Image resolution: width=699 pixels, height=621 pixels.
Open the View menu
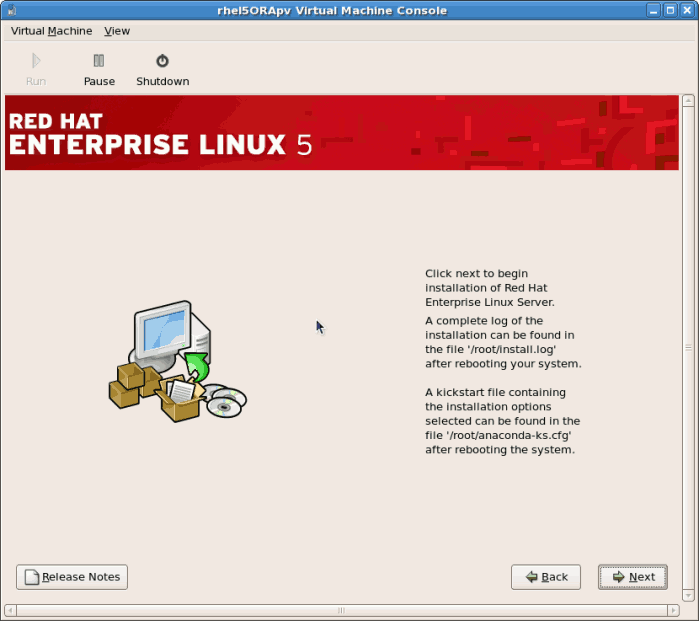point(117,31)
